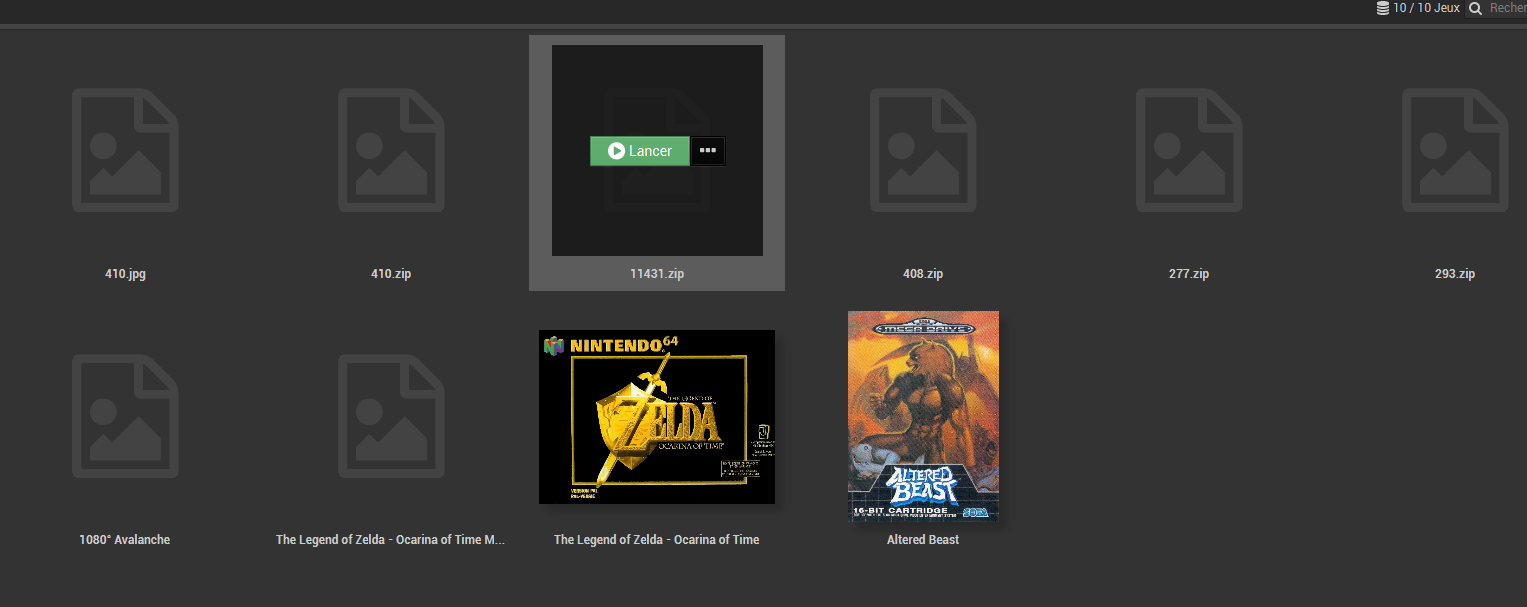Screen dimensions: 1527x607
Task: Click the "410.jpg" title label
Action: (125, 274)
